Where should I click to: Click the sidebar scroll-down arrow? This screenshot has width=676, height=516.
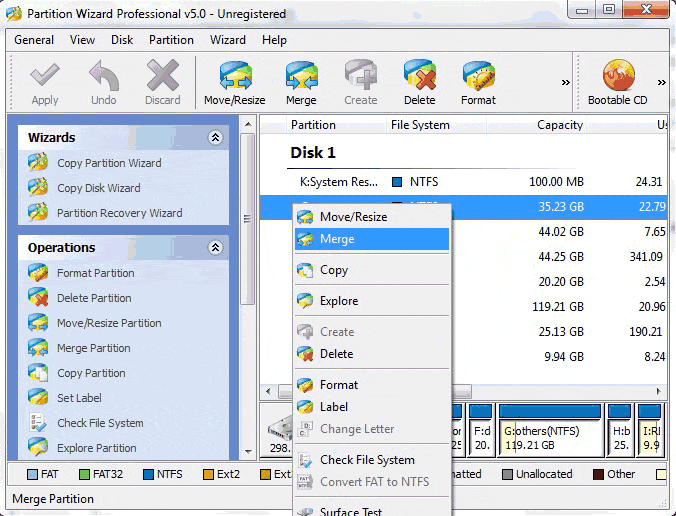pos(248,451)
